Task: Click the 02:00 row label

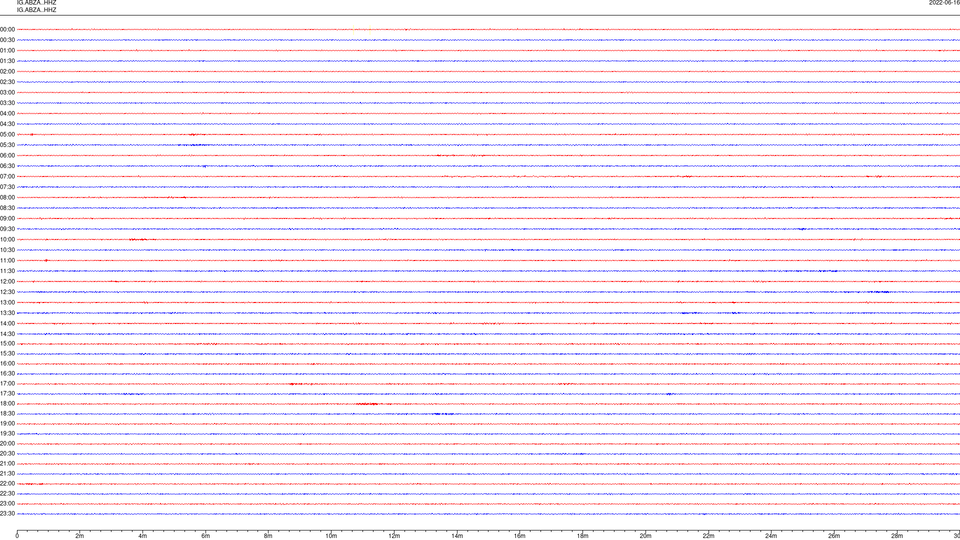Action: coord(7,72)
